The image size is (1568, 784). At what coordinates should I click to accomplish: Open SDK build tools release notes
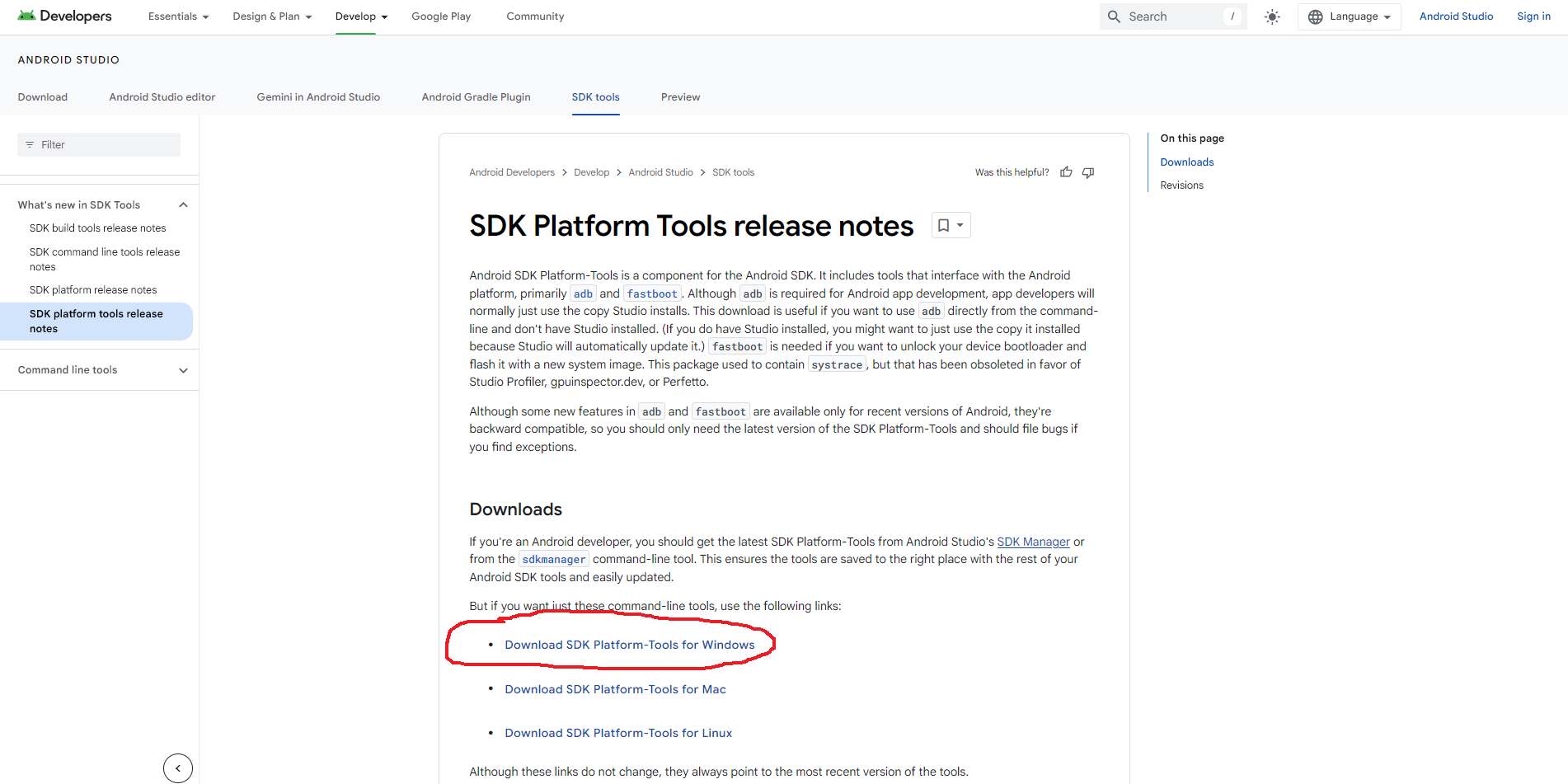click(x=98, y=228)
